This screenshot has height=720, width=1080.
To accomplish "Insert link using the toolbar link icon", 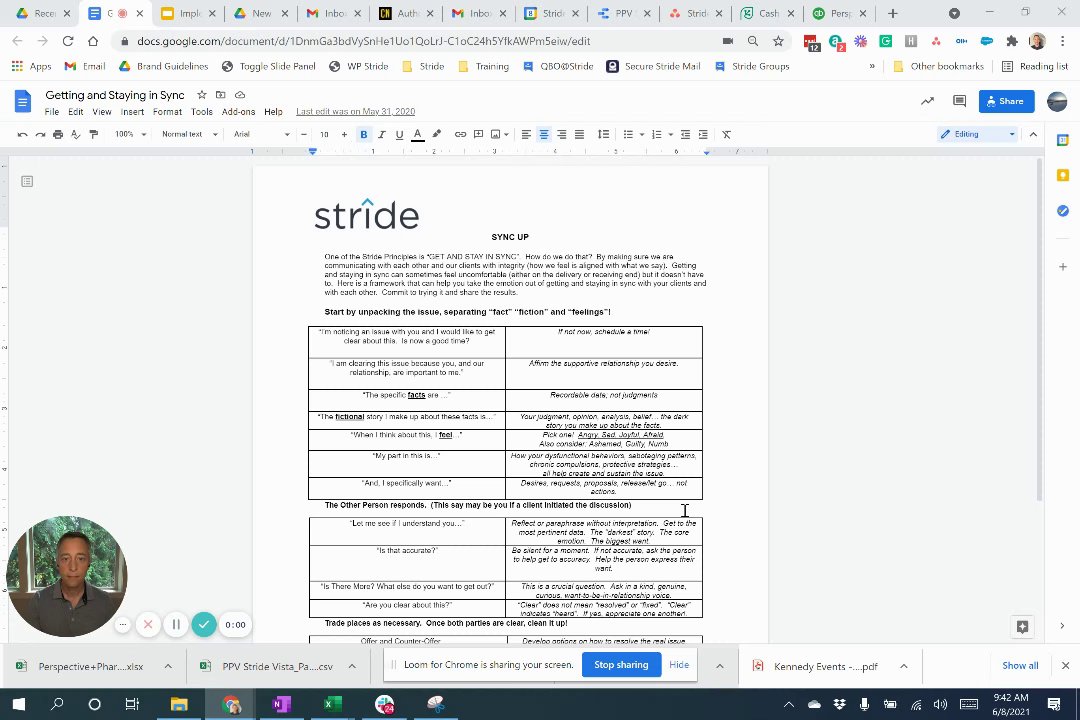I will (x=460, y=134).
